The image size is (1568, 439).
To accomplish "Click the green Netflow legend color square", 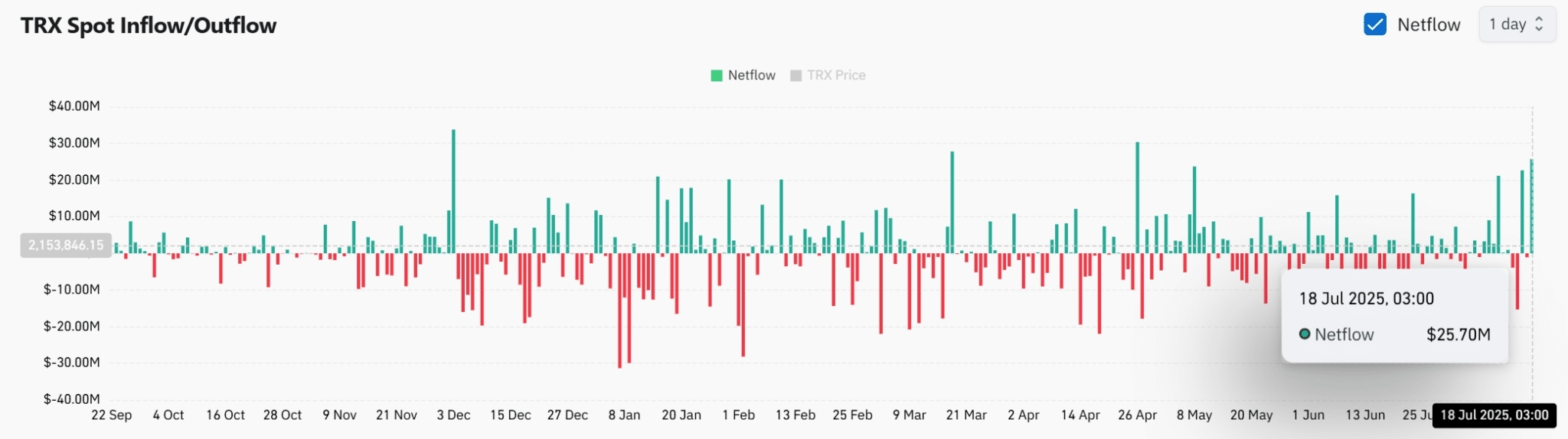I will (717, 76).
